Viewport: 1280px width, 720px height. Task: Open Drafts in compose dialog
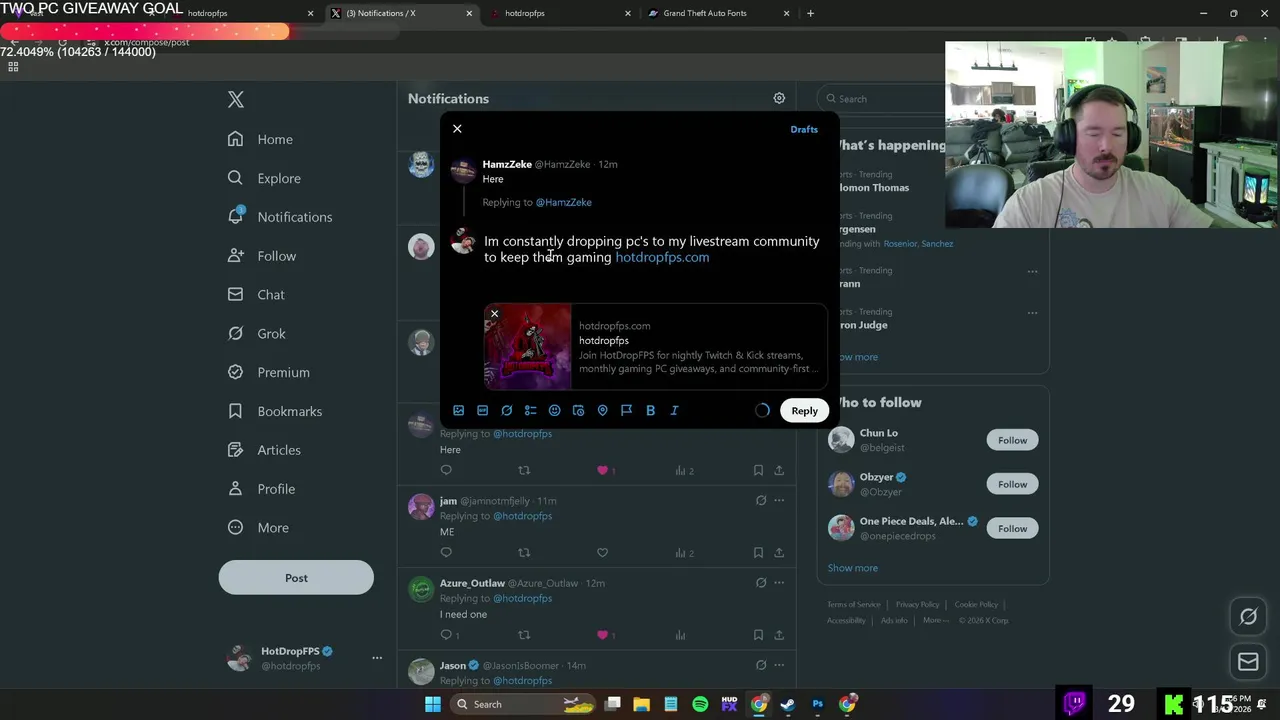(804, 129)
